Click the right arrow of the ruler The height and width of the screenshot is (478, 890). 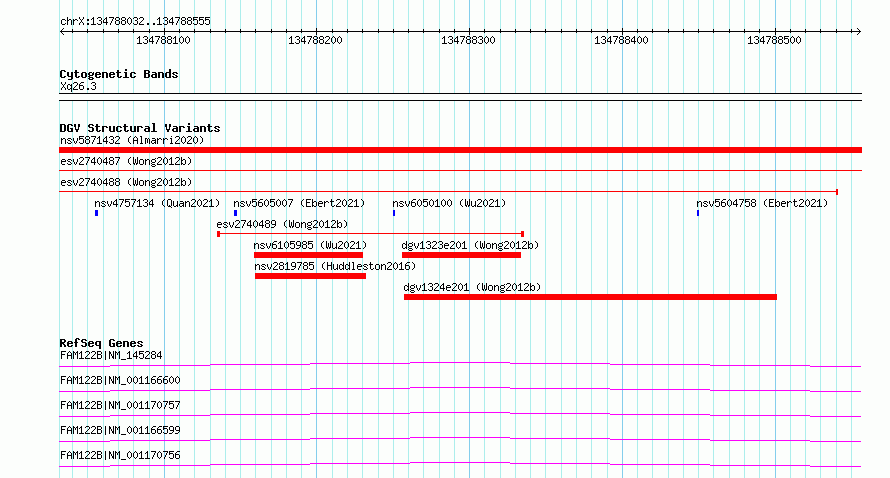tap(858, 32)
